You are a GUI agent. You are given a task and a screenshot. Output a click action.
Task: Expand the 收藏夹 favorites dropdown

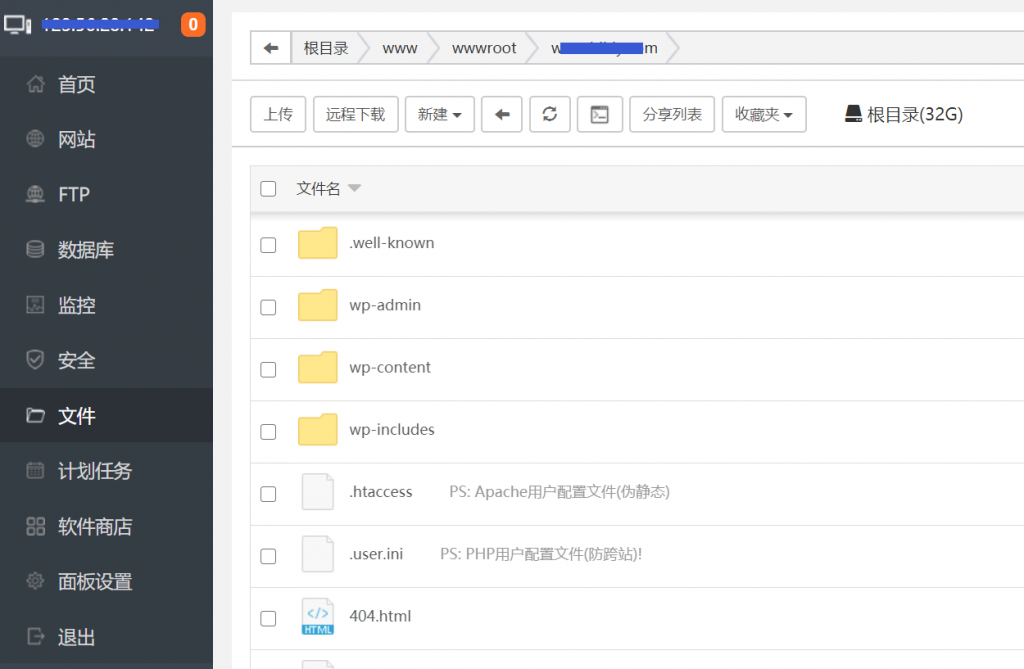tap(764, 114)
